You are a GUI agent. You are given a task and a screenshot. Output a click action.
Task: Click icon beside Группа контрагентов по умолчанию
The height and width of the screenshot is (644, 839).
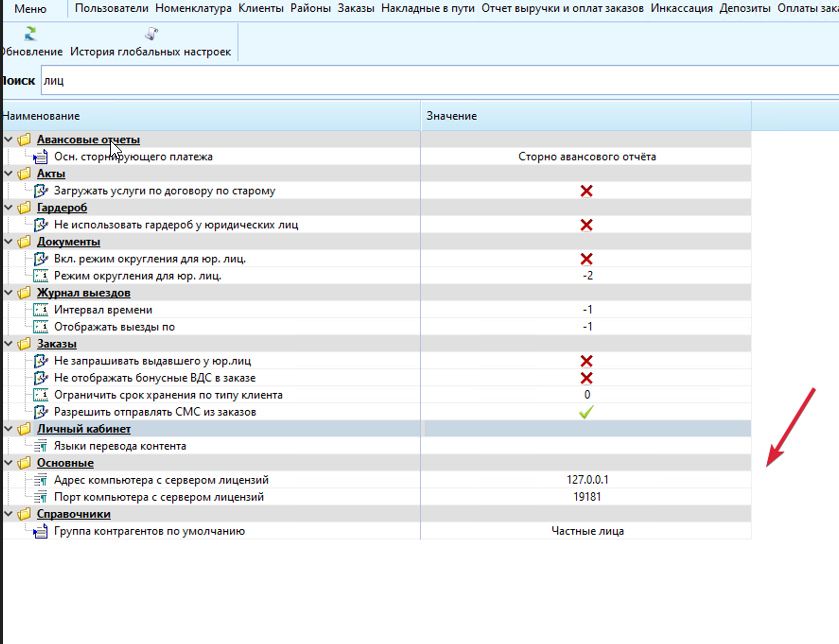pyautogui.click(x=41, y=531)
